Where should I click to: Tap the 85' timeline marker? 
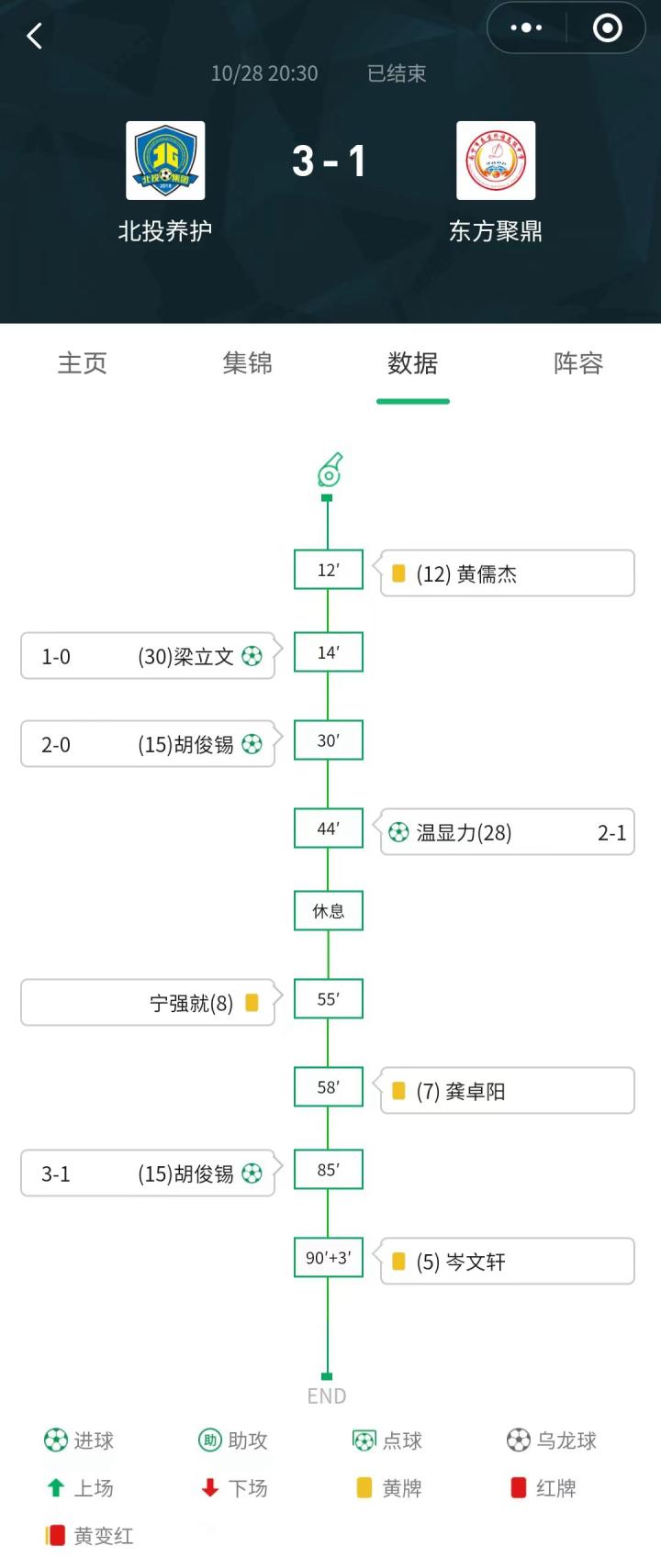point(329,1170)
